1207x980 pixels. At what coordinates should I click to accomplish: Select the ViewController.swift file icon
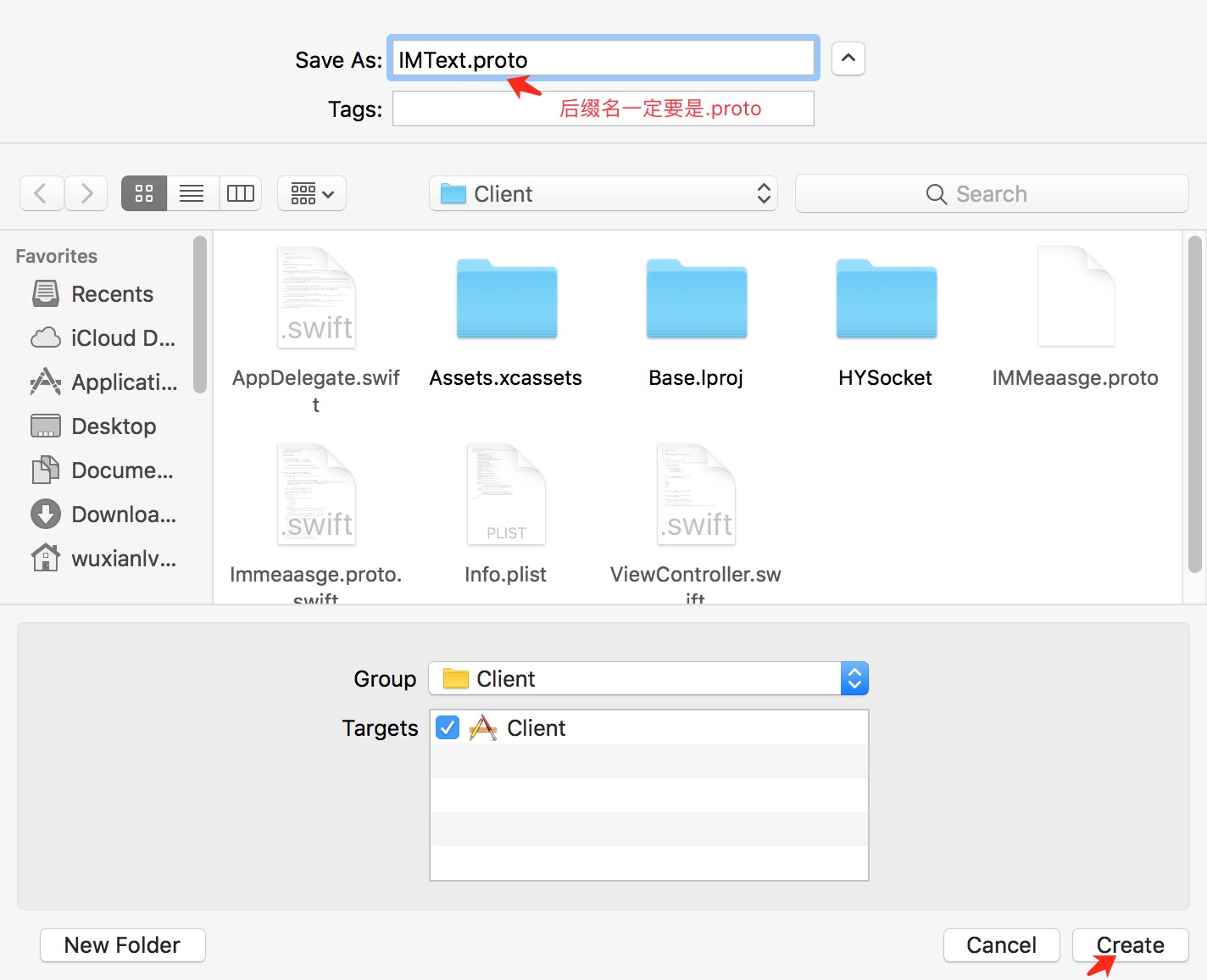coord(696,493)
